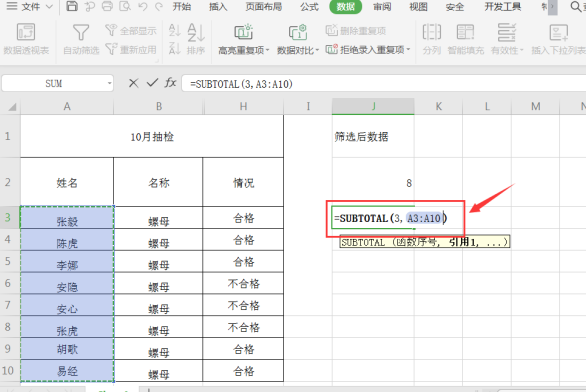Click the cell containing 李娜
The height and width of the screenshot is (392, 586).
pos(67,262)
